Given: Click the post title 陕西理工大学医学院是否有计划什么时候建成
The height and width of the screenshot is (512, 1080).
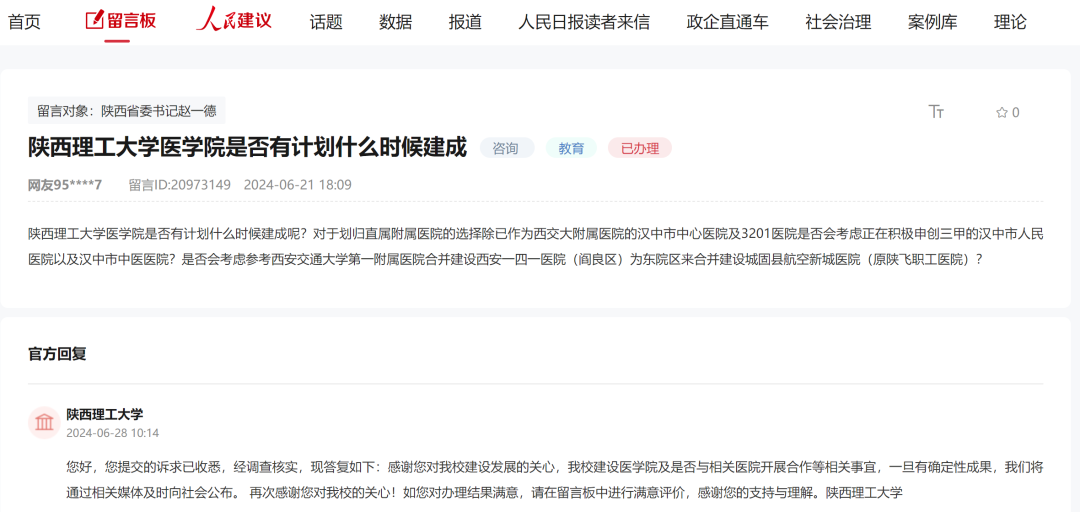Looking at the screenshot, I should coord(247,147).
